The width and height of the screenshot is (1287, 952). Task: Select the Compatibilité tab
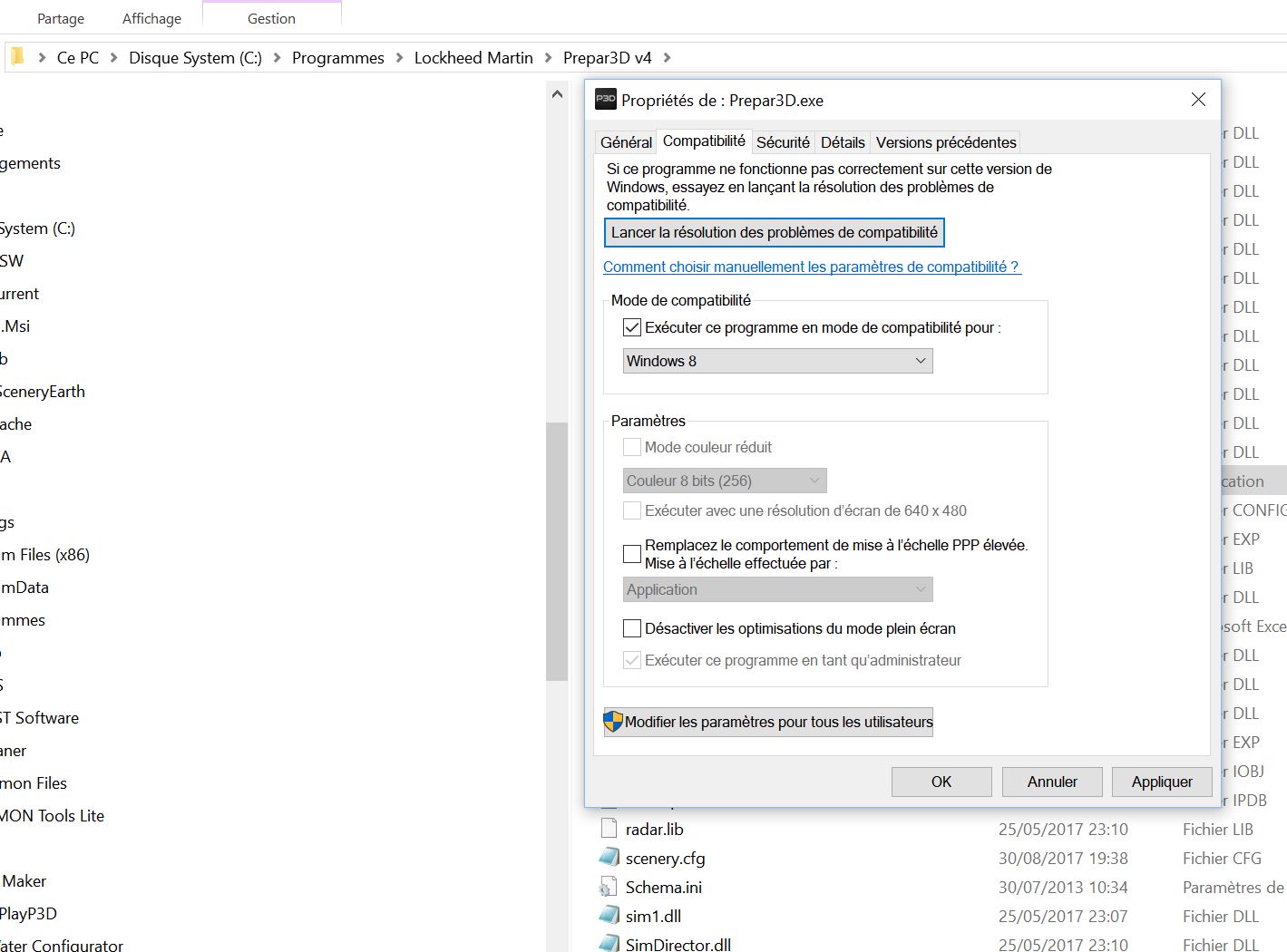pyautogui.click(x=704, y=141)
